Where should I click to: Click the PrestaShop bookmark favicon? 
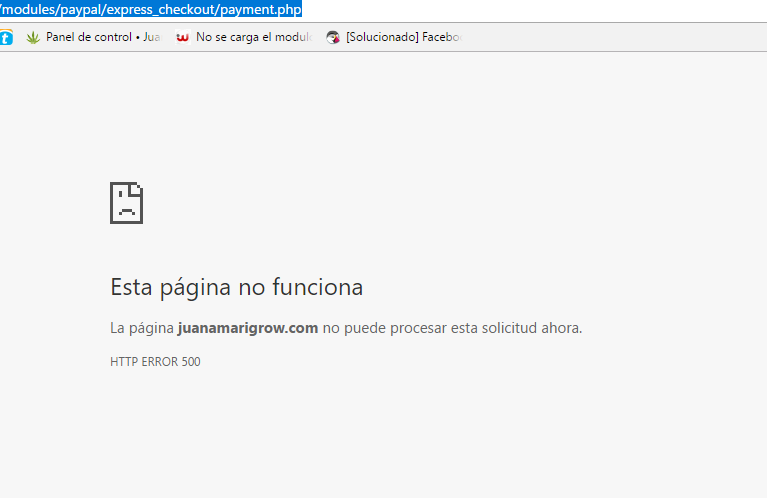pyautogui.click(x=333, y=37)
